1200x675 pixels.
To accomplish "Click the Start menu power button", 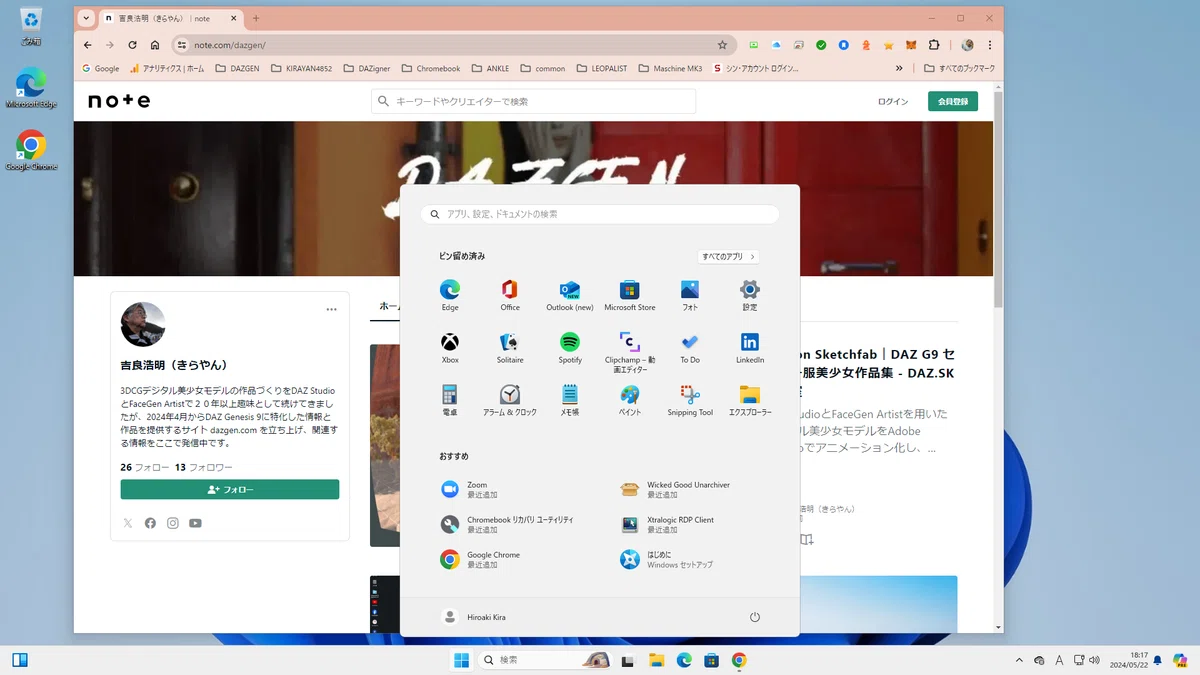I will pos(755,617).
